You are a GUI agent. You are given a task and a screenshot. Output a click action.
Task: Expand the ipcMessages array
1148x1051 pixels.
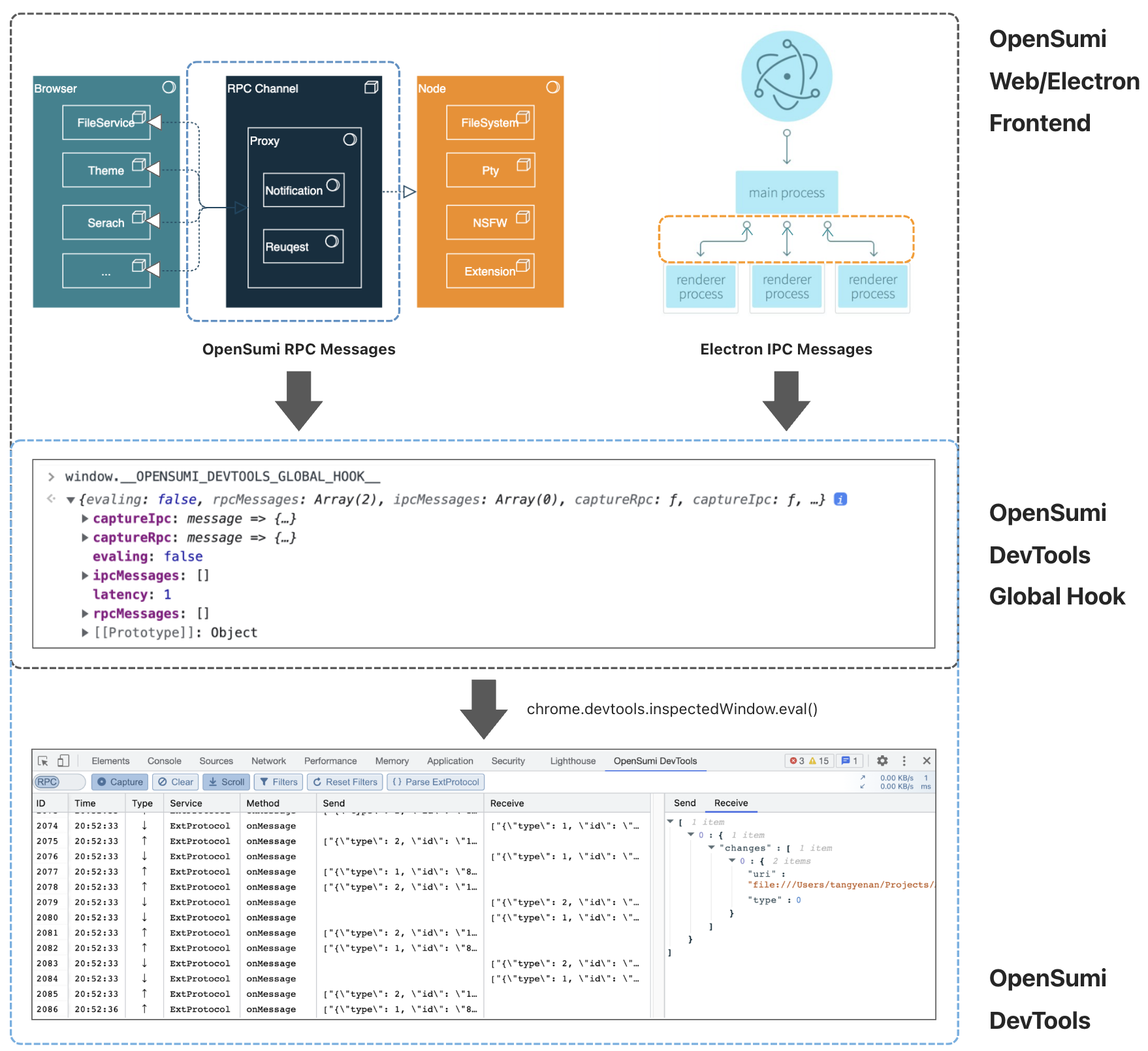85,575
